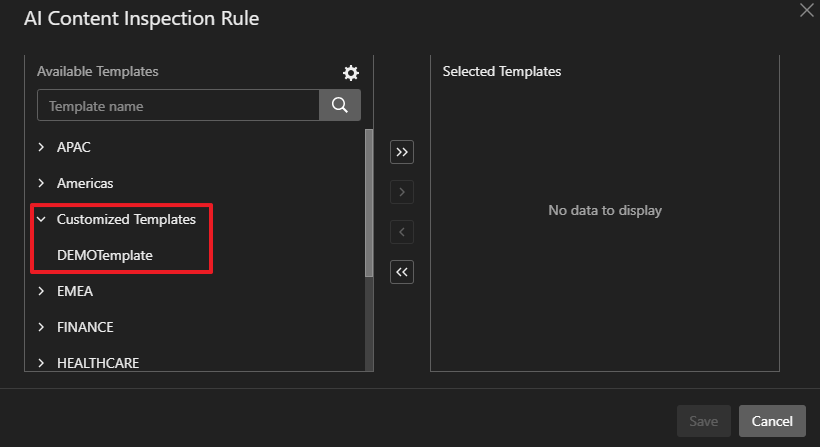
Task: Expand the FINANCE template group
Action: pos(42,327)
